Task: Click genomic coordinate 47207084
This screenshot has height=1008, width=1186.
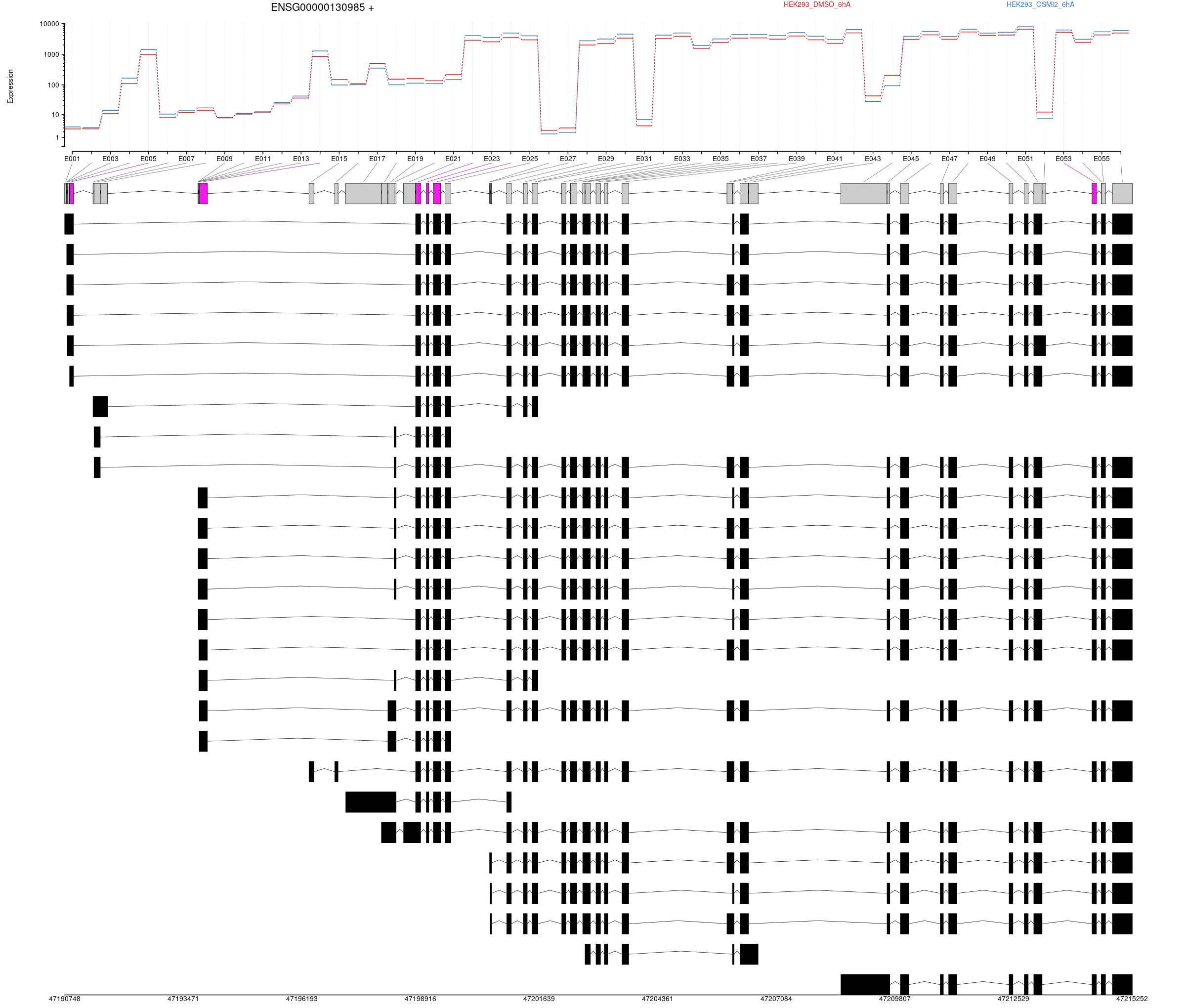Action: click(776, 999)
